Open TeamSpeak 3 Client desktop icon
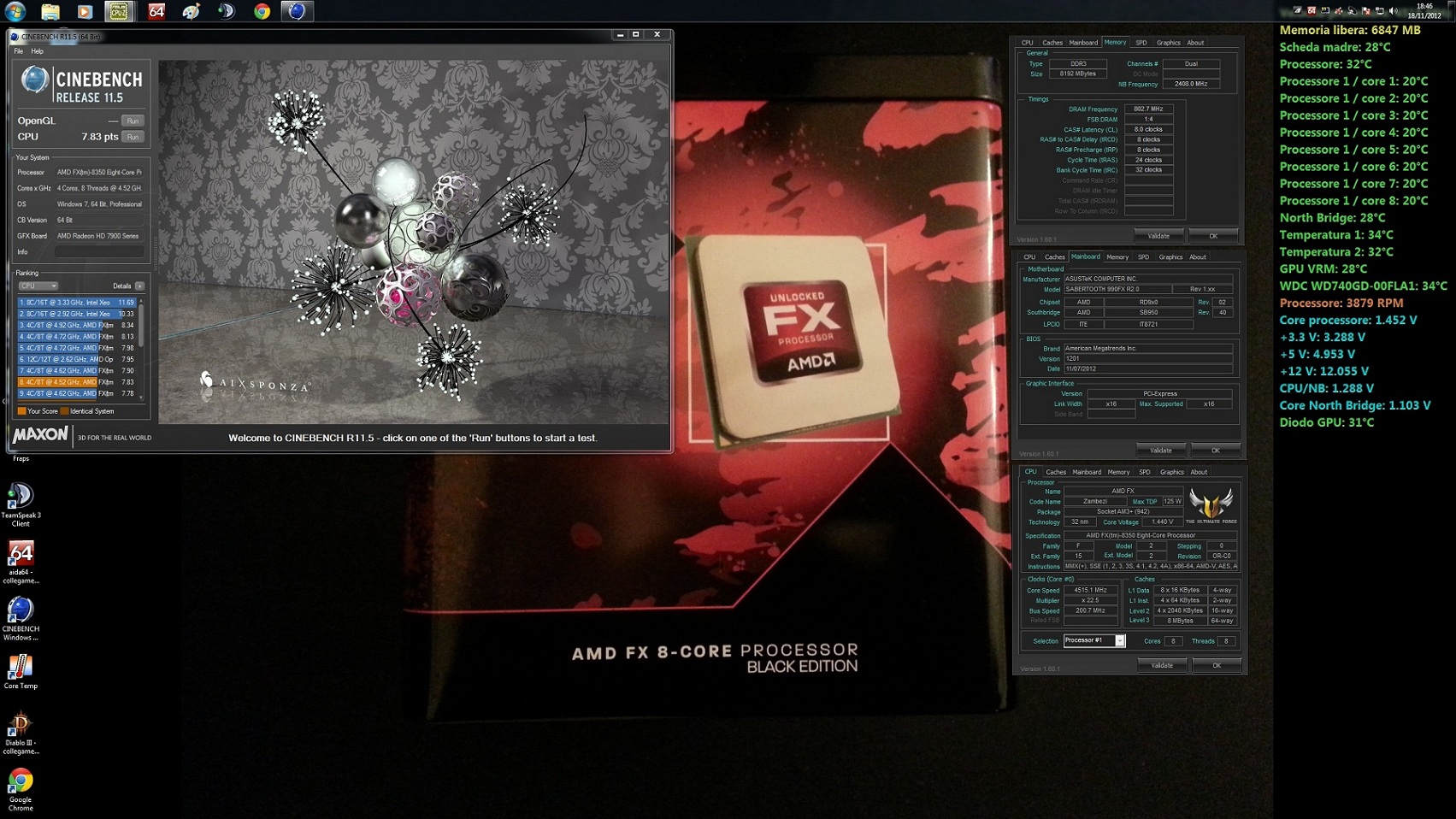1456x819 pixels. click(x=21, y=504)
